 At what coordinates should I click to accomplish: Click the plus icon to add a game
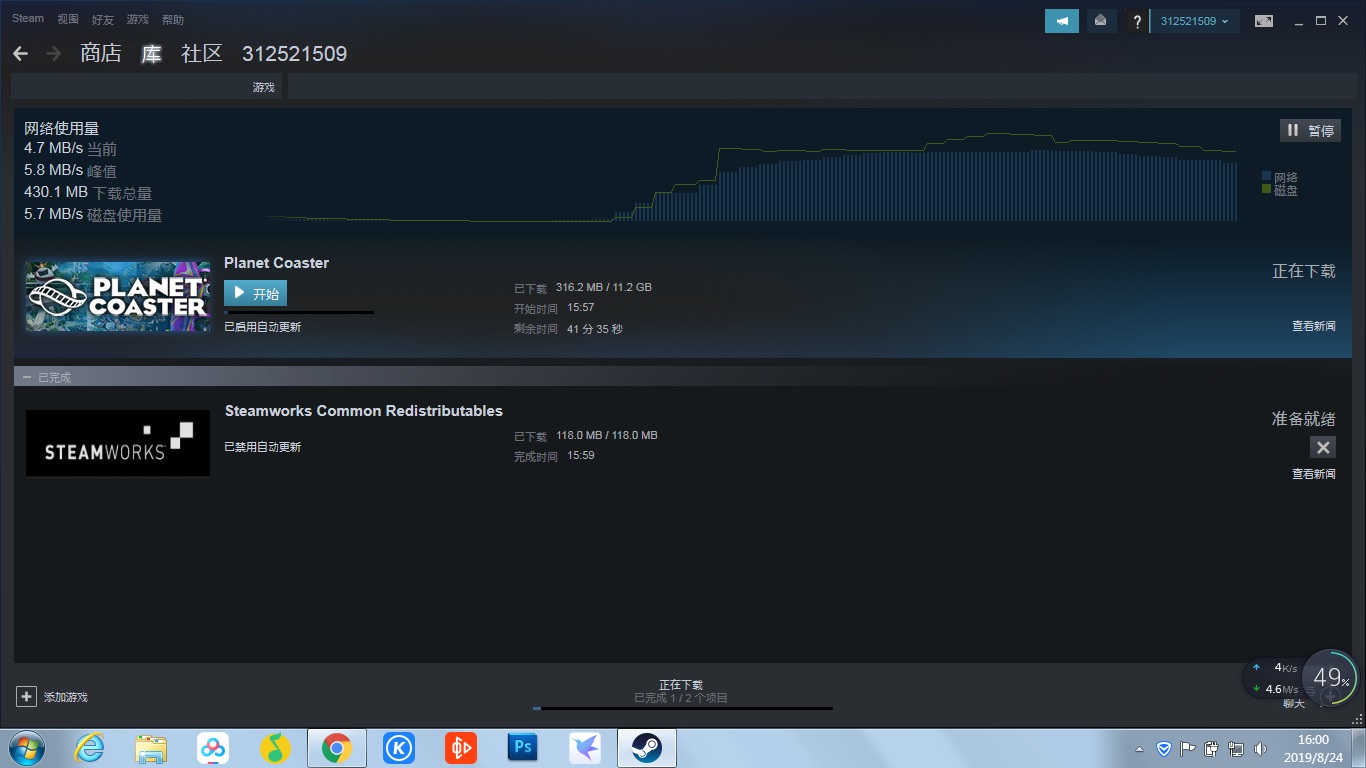tap(27, 696)
